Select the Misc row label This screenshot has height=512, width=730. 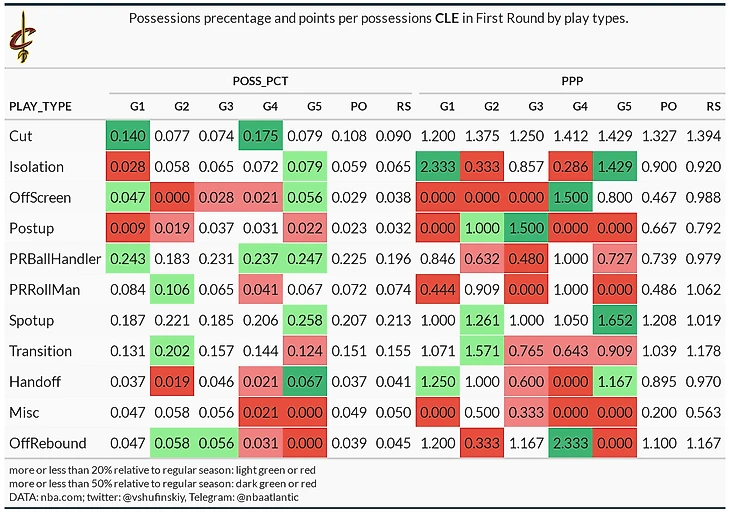24,412
